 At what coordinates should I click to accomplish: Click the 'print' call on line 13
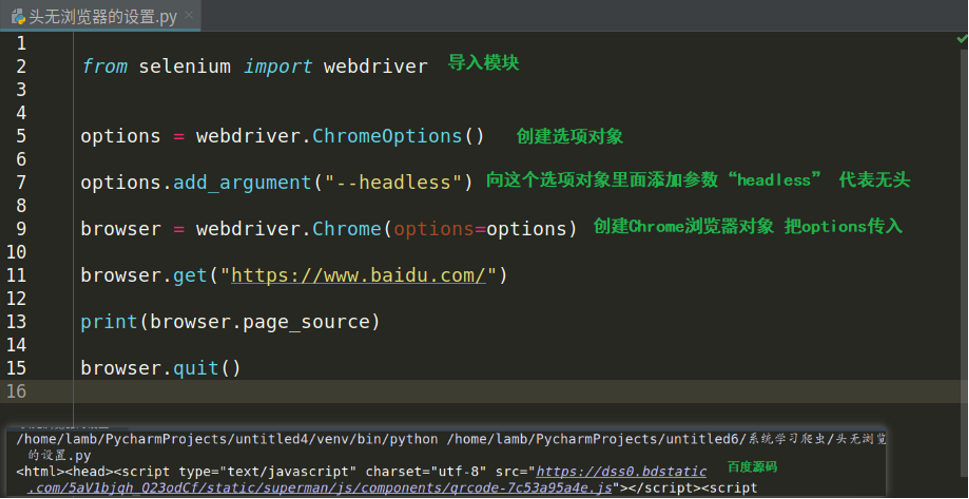(x=109, y=322)
